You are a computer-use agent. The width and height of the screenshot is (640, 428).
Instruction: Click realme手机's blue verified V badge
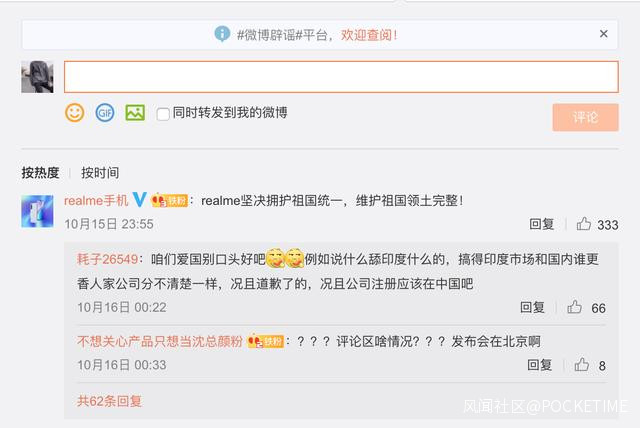[139, 200]
